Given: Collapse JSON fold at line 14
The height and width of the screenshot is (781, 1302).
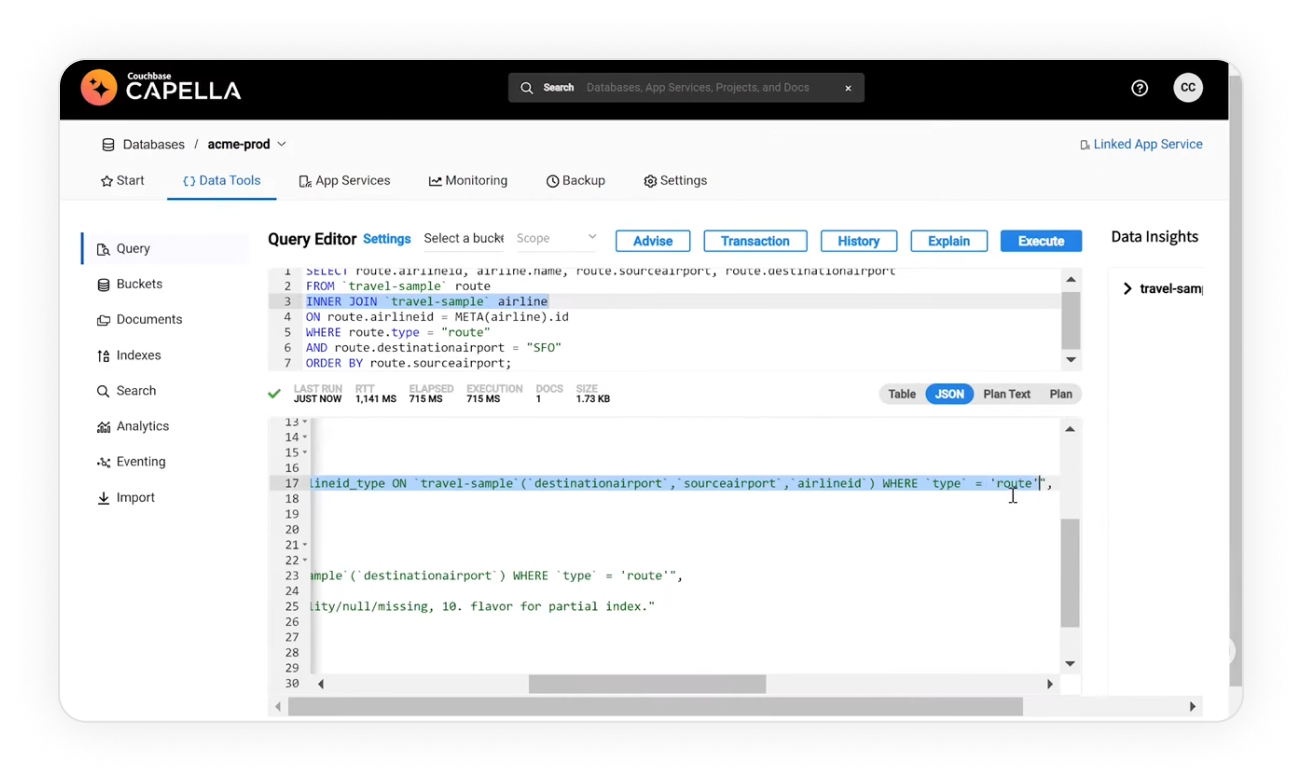Looking at the screenshot, I should [x=305, y=438].
